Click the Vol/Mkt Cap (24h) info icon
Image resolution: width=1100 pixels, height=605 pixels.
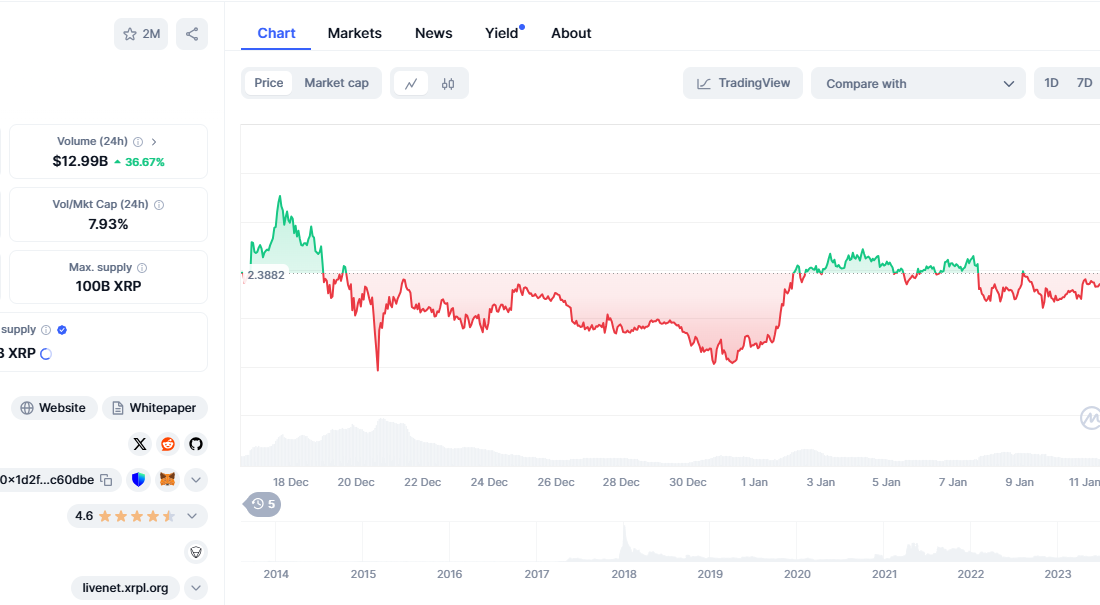click(x=159, y=205)
